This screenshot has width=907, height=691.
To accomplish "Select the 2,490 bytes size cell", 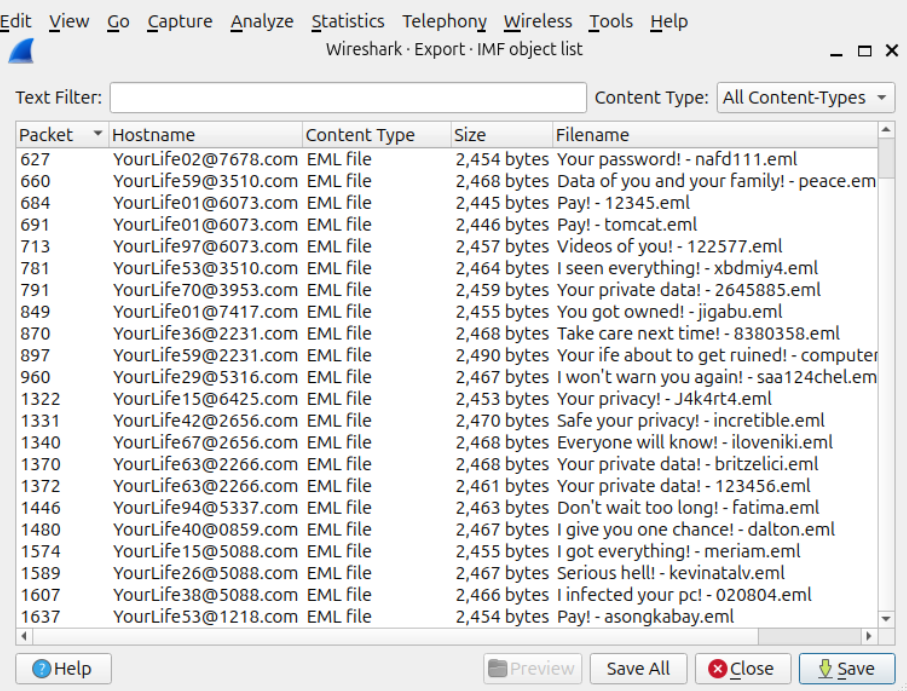I will [502, 355].
